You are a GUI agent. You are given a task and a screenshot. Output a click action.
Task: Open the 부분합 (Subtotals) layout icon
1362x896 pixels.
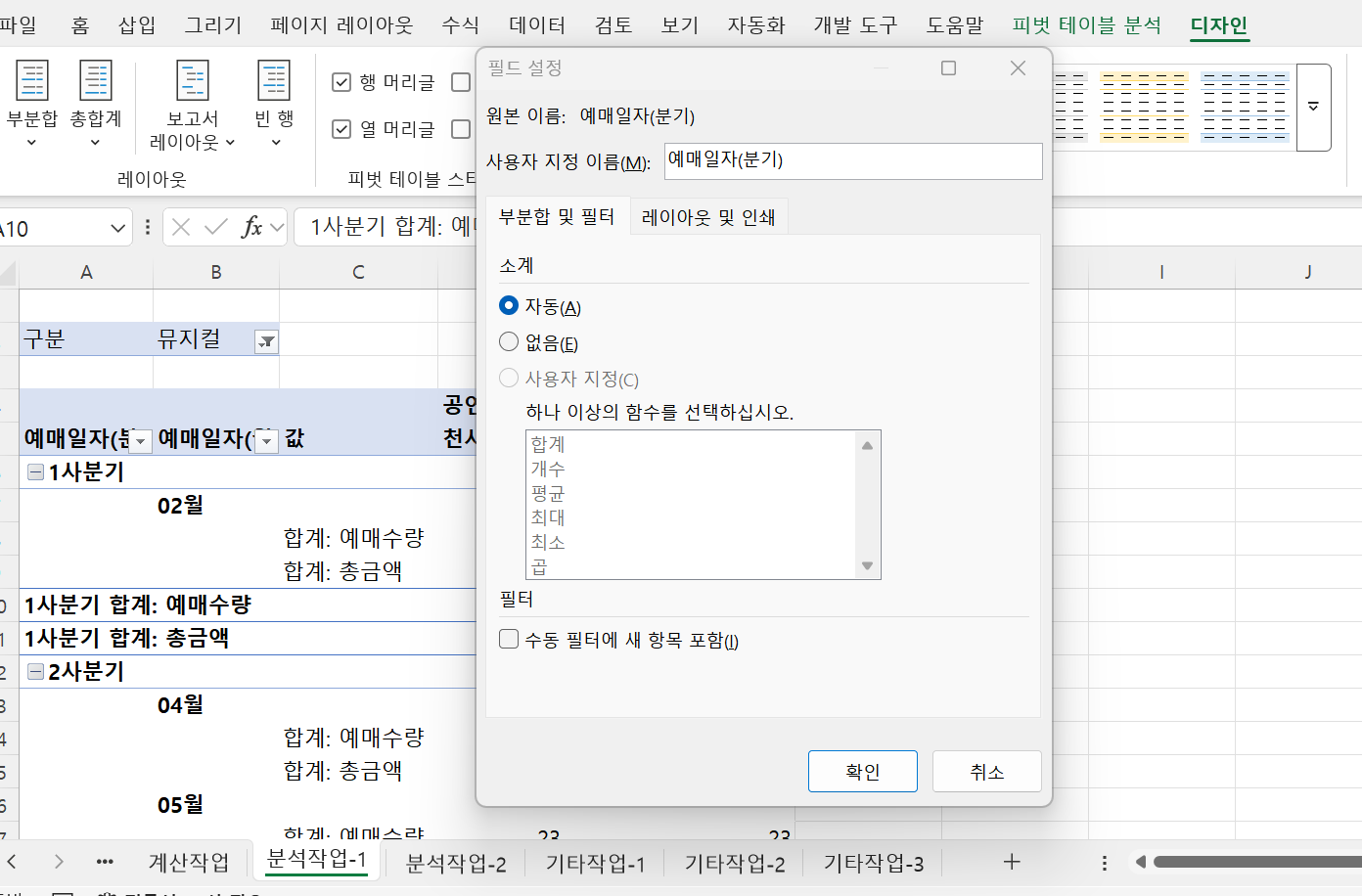(32, 82)
